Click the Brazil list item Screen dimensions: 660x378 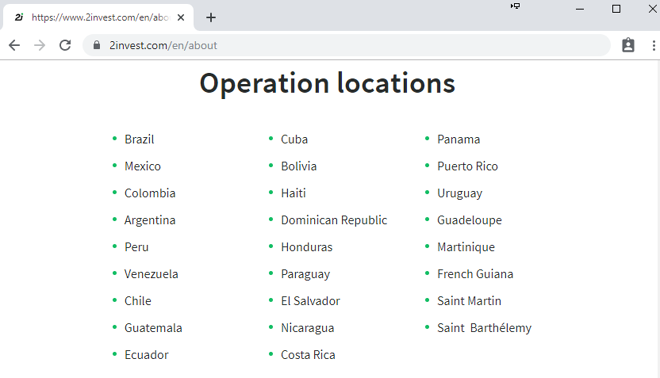[x=139, y=139]
